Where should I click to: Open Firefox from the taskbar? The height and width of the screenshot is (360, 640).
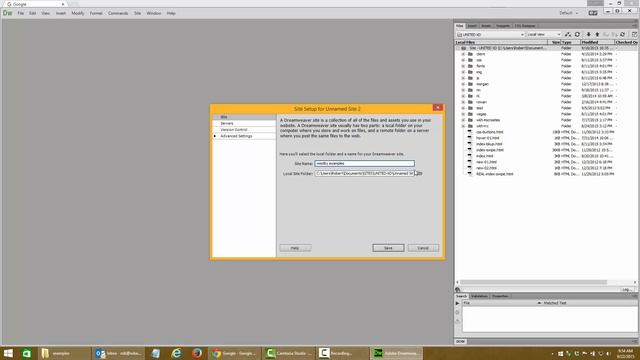[197, 353]
